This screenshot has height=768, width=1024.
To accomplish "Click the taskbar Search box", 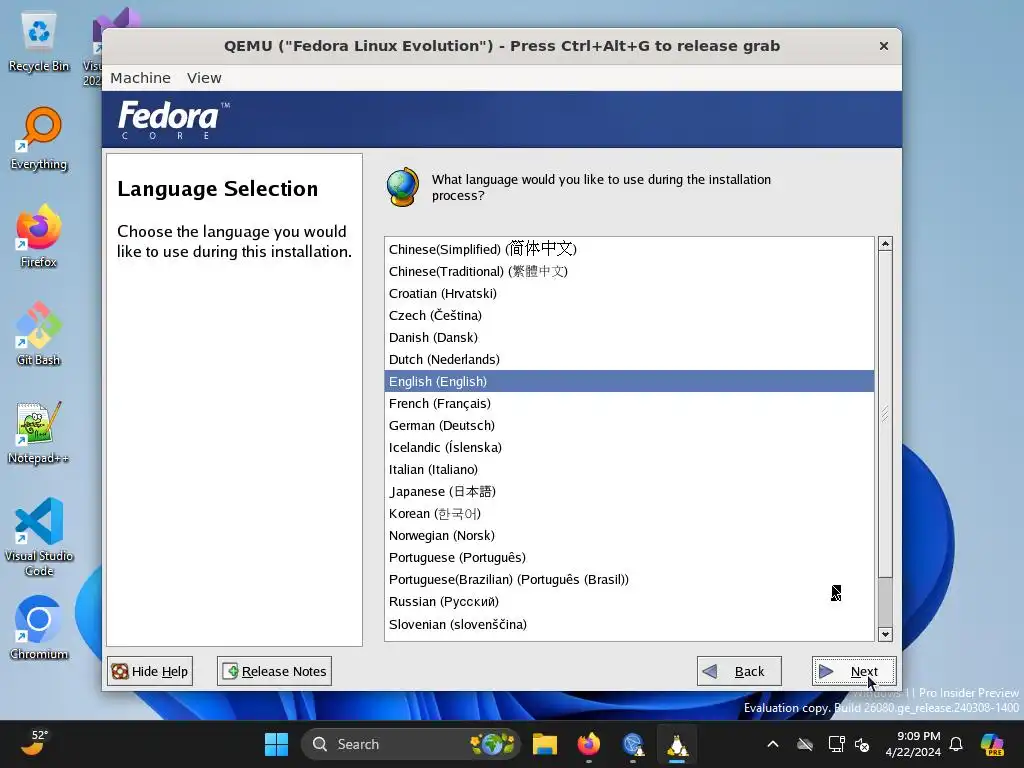I will (411, 744).
